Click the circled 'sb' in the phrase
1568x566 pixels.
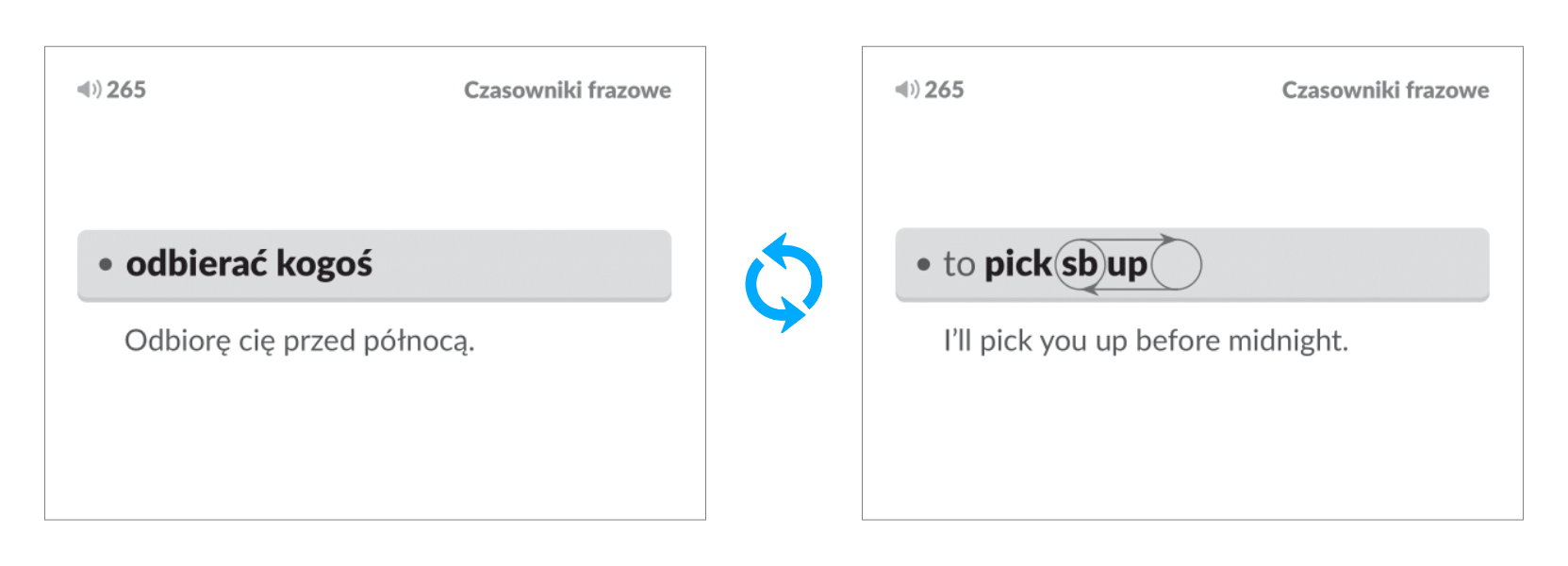(x=1080, y=264)
